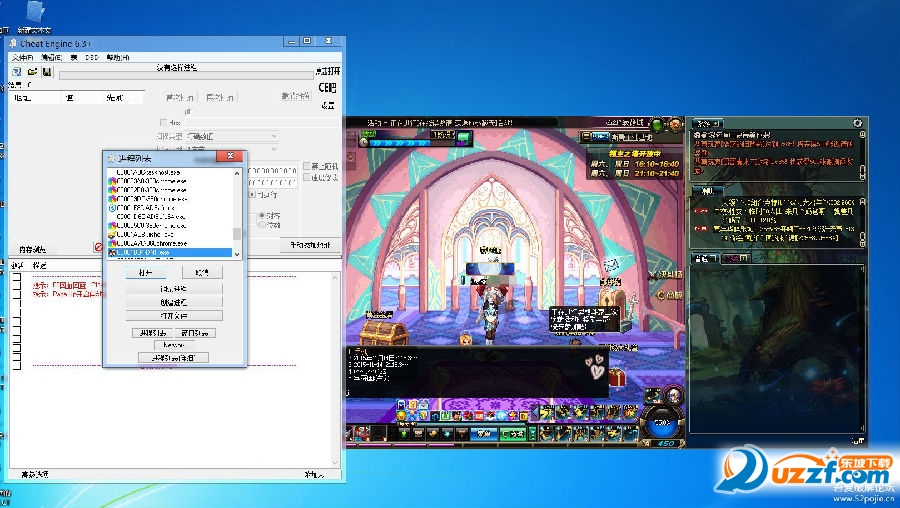Click the round character face icon beside the green orb
This screenshot has height=508, width=900.
tap(675, 123)
